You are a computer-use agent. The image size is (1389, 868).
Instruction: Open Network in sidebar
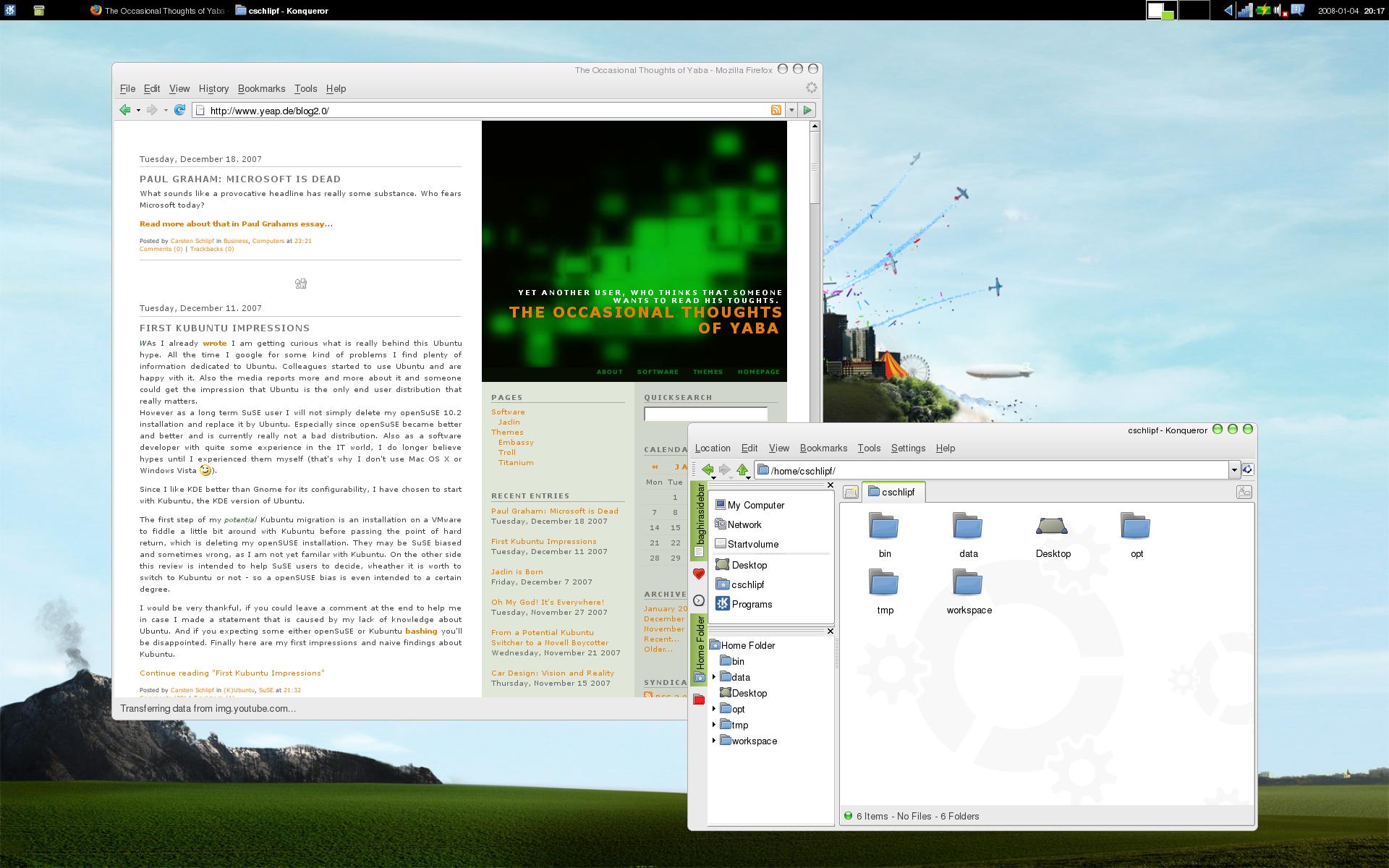738,524
